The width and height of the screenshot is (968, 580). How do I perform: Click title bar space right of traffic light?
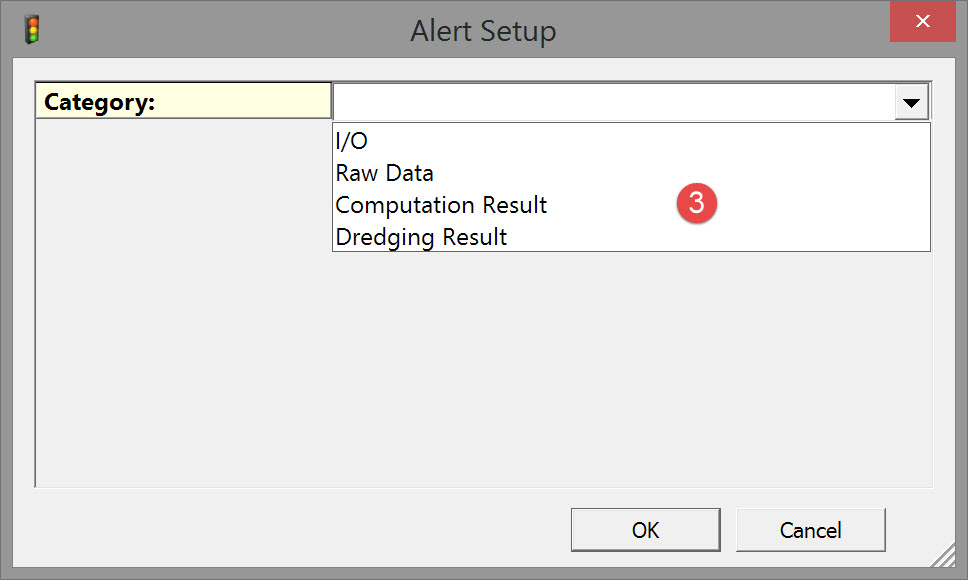[x=200, y=30]
